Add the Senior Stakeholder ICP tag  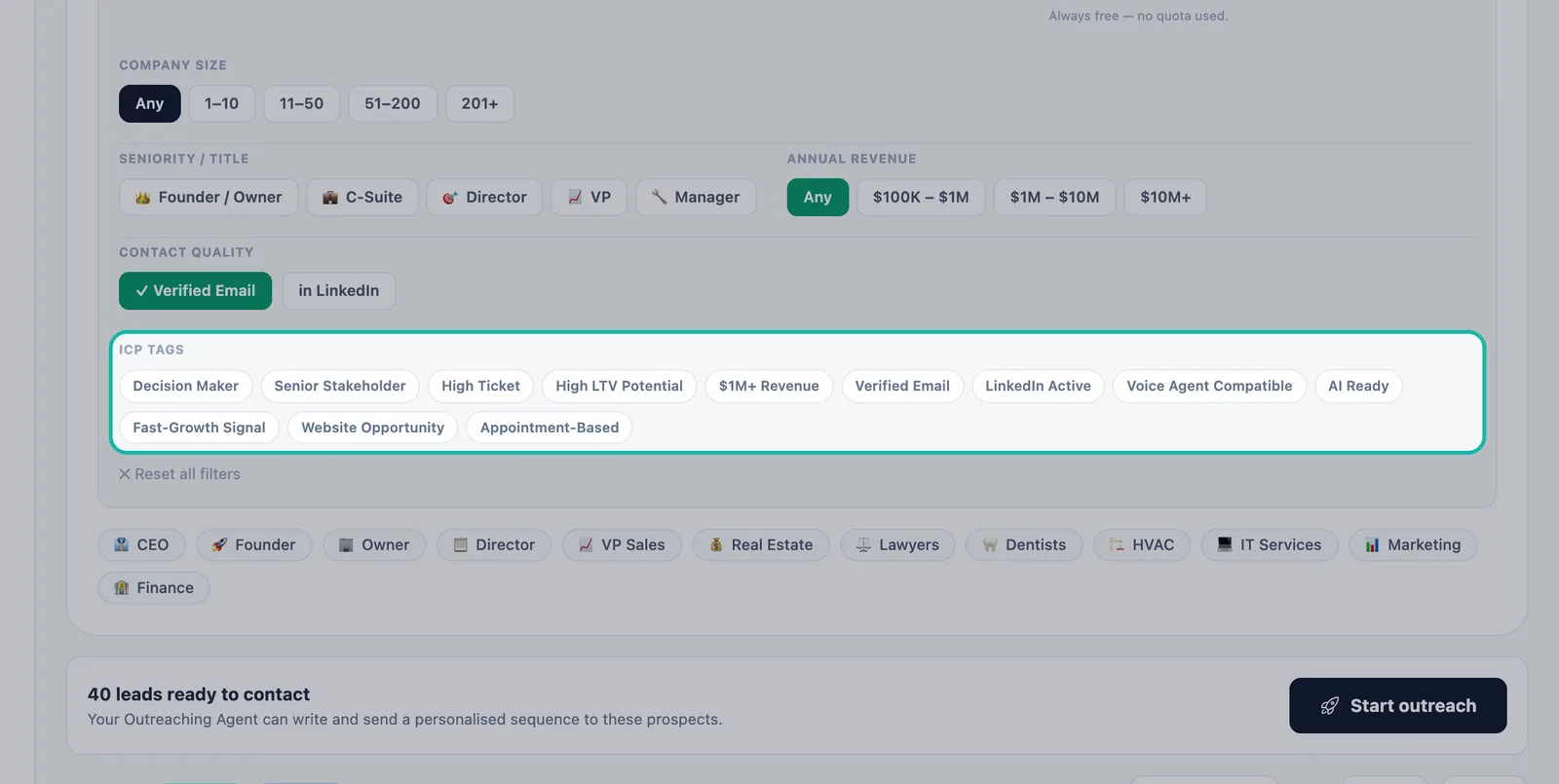340,386
